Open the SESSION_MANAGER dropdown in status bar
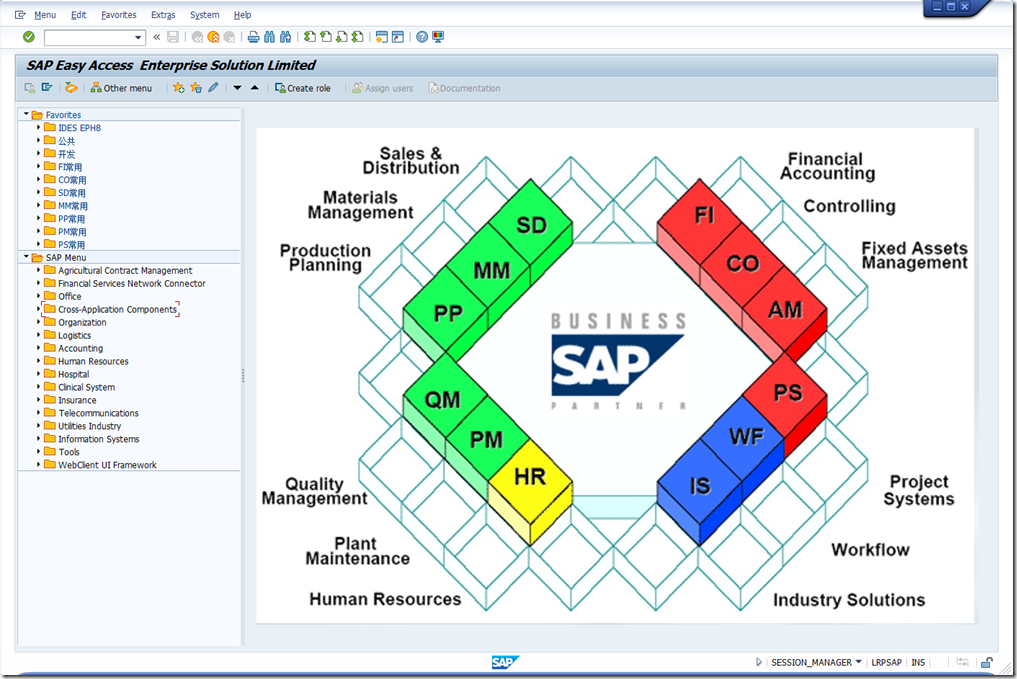 [859, 662]
